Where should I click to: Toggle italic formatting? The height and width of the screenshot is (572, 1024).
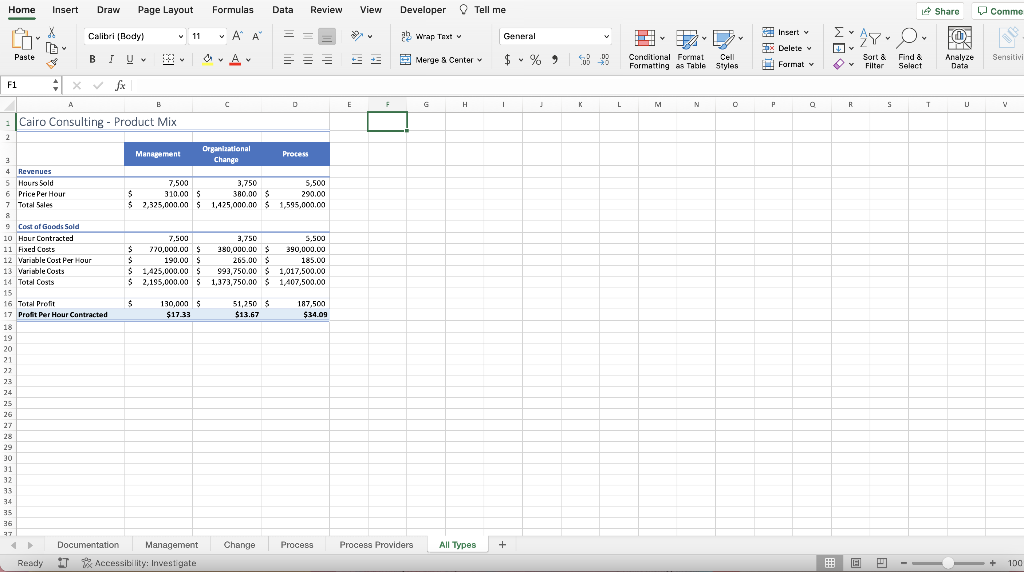coord(111,59)
